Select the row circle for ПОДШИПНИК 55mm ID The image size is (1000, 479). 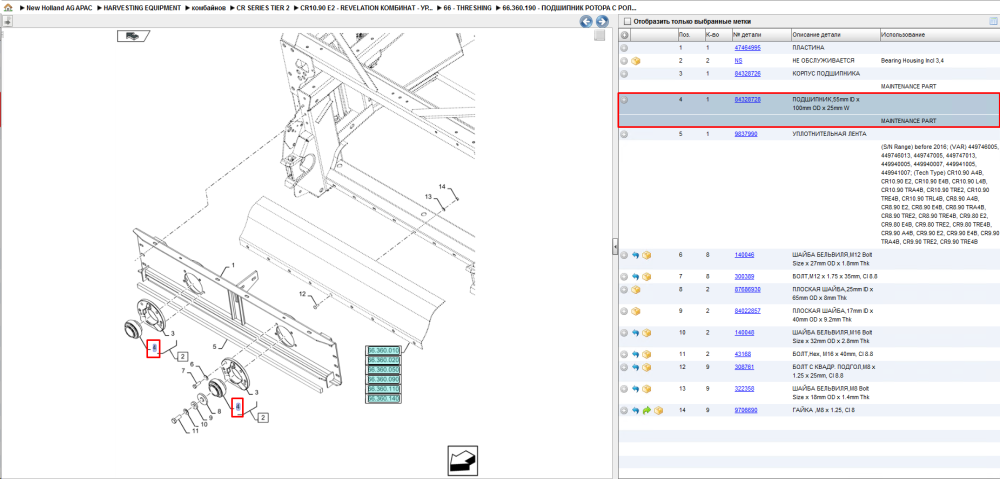click(x=624, y=100)
